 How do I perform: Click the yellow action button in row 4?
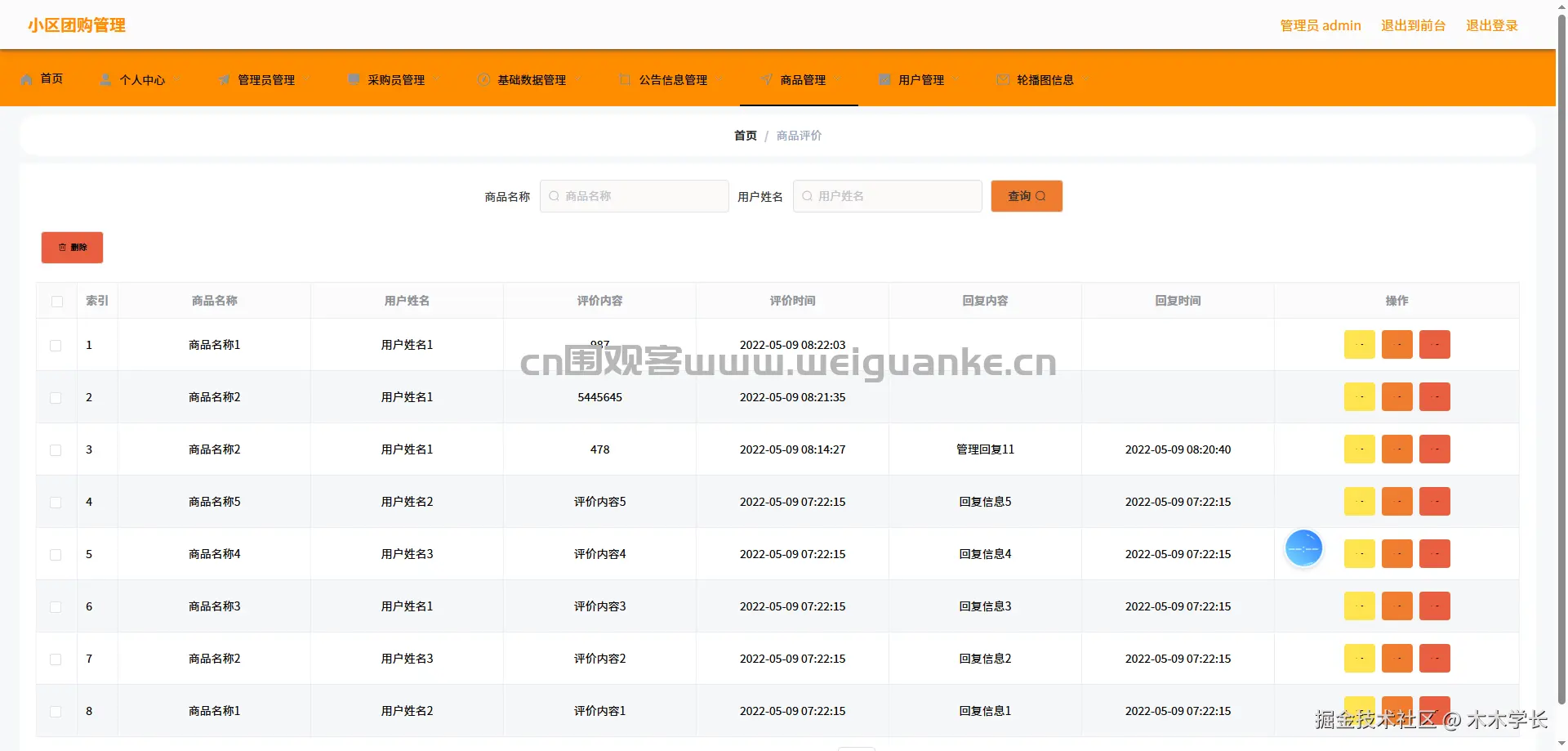pyautogui.click(x=1360, y=502)
